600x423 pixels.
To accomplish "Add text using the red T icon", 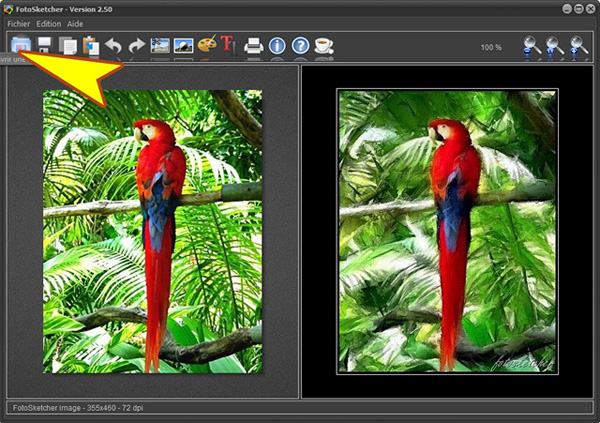I will point(228,45).
